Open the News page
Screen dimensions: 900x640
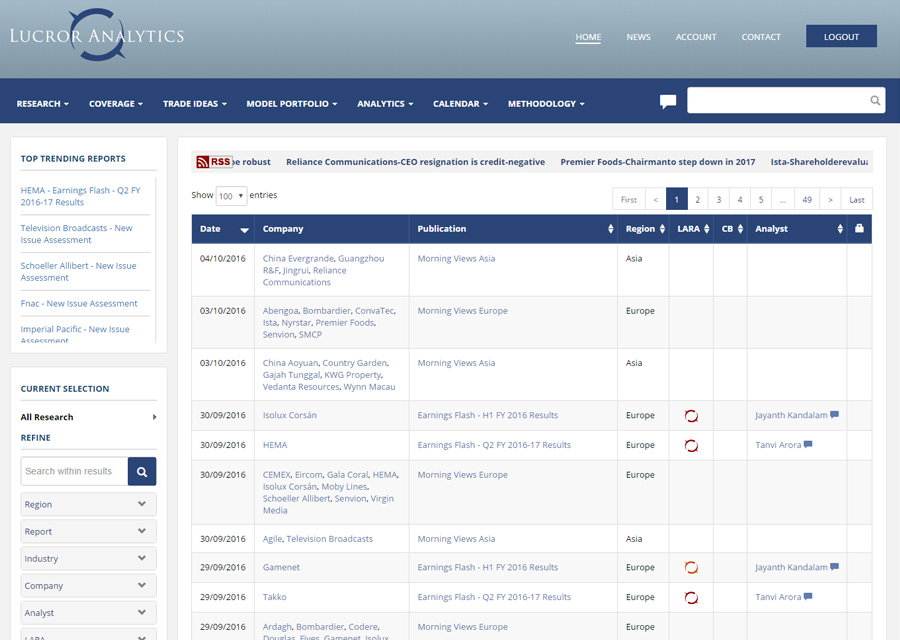coord(638,37)
